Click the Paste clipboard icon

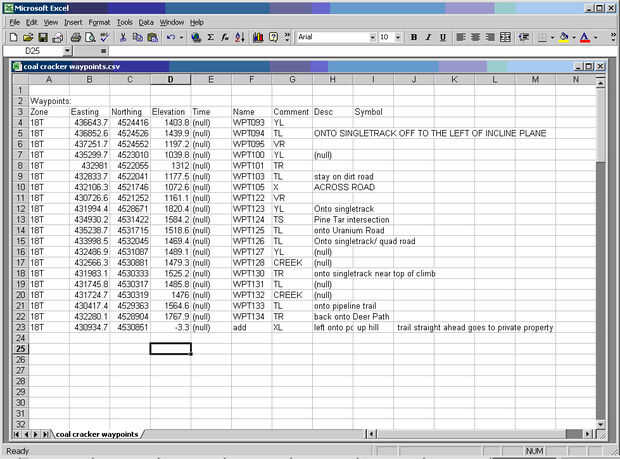[x=153, y=37]
